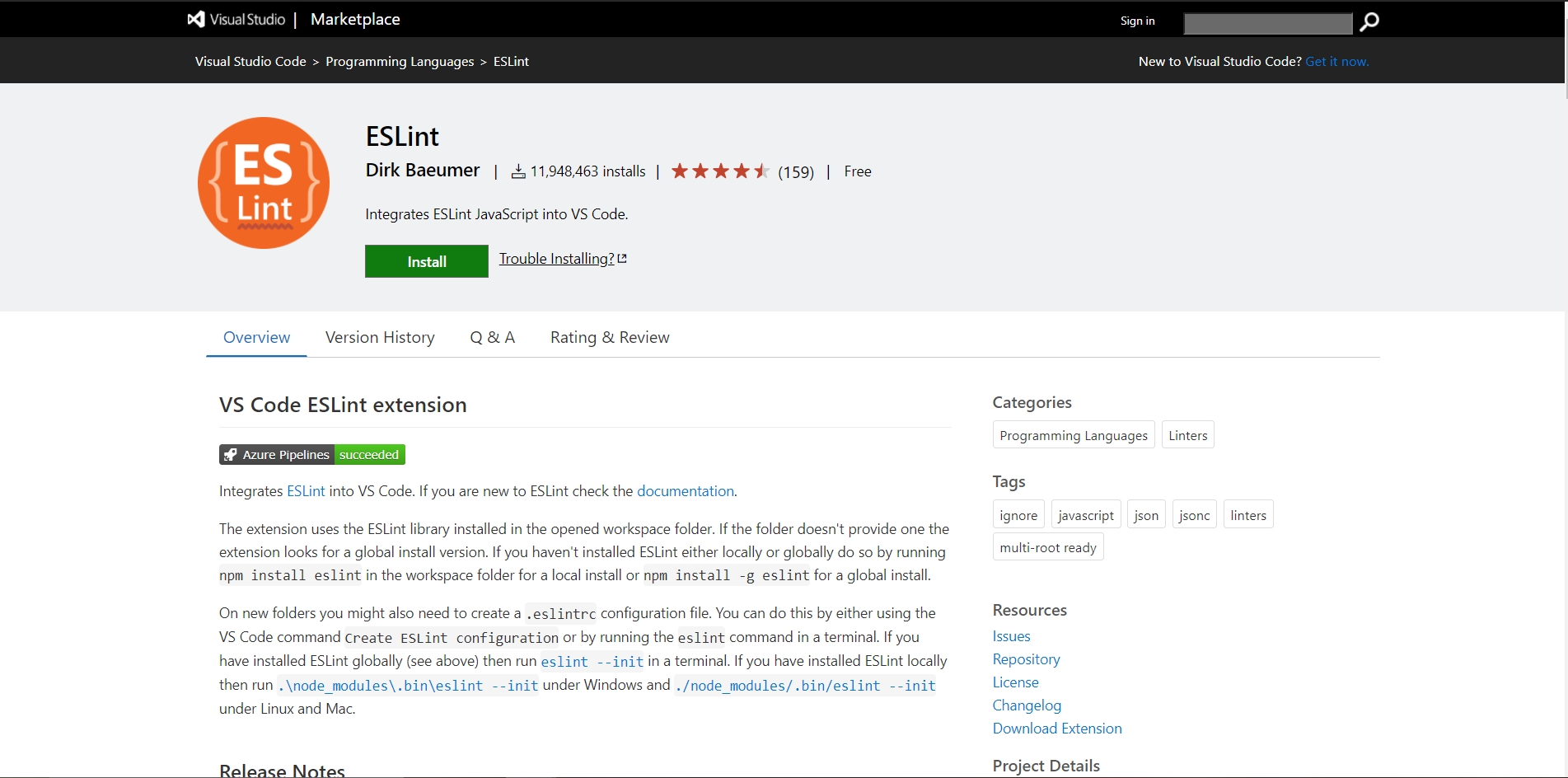Image resolution: width=1568 pixels, height=778 pixels.
Task: Open the ESLint link in the description
Action: pos(306,491)
